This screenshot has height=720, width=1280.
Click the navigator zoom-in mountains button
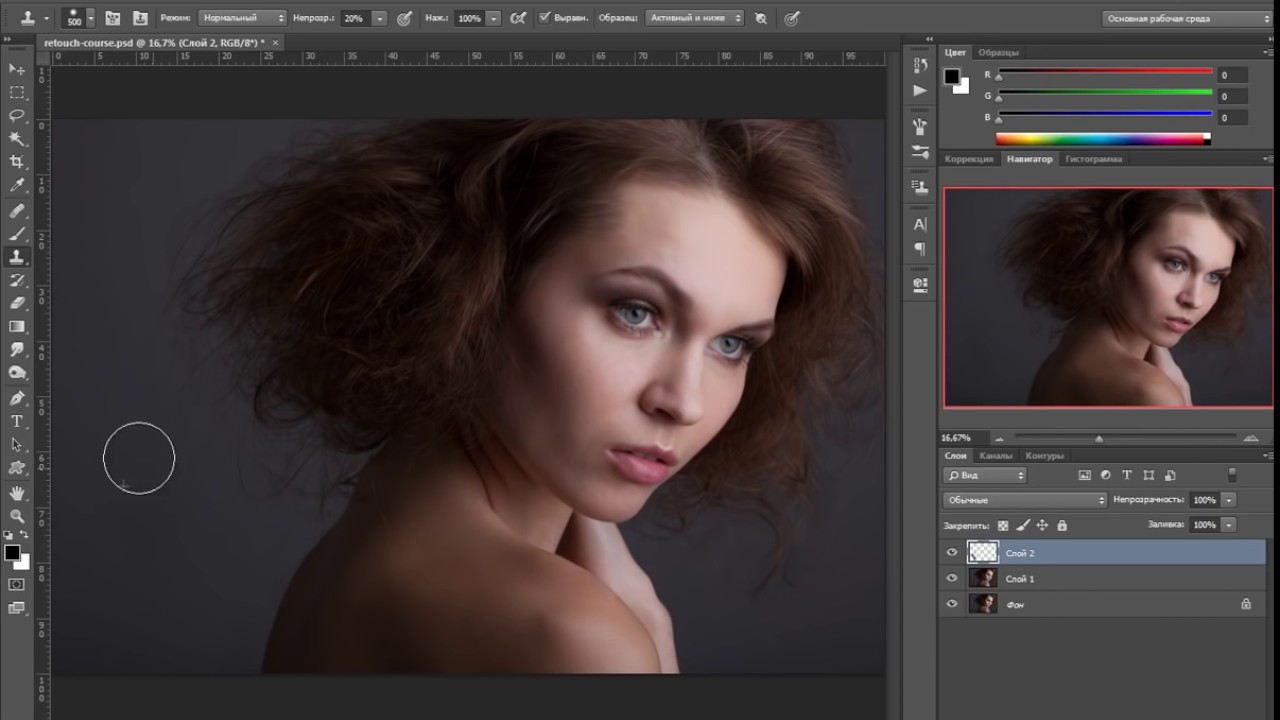[x=1250, y=438]
